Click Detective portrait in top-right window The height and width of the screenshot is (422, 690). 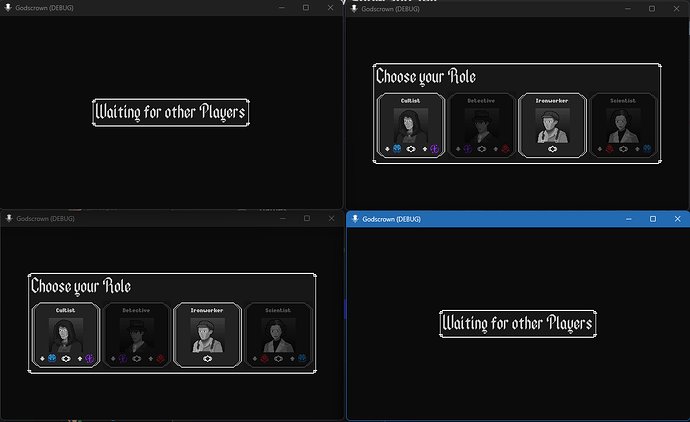481,124
